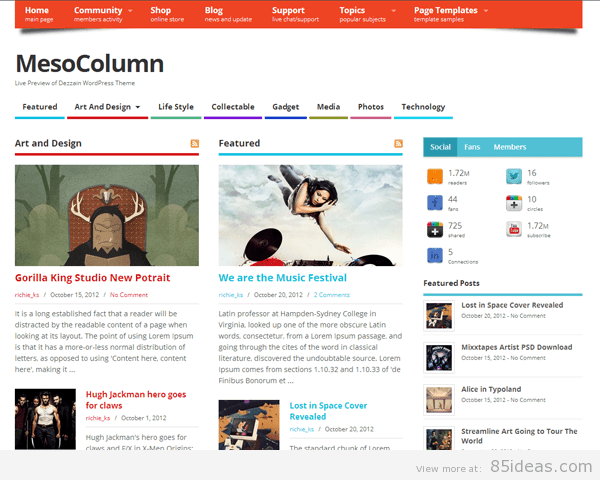Open Lost in Space Cover Revealed post in Featured column

328,411
